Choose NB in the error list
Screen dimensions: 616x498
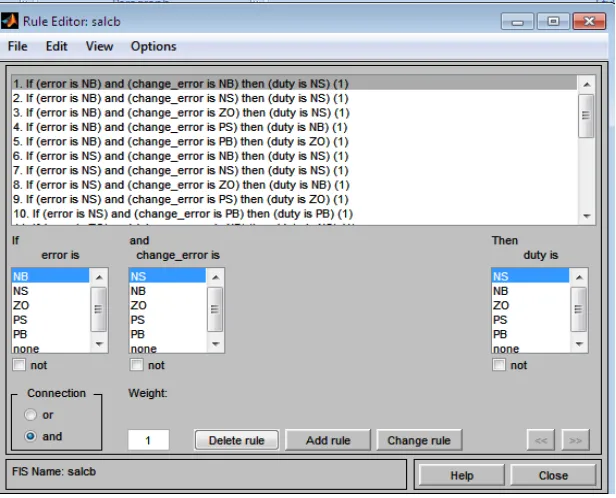pyautogui.click(x=50, y=276)
